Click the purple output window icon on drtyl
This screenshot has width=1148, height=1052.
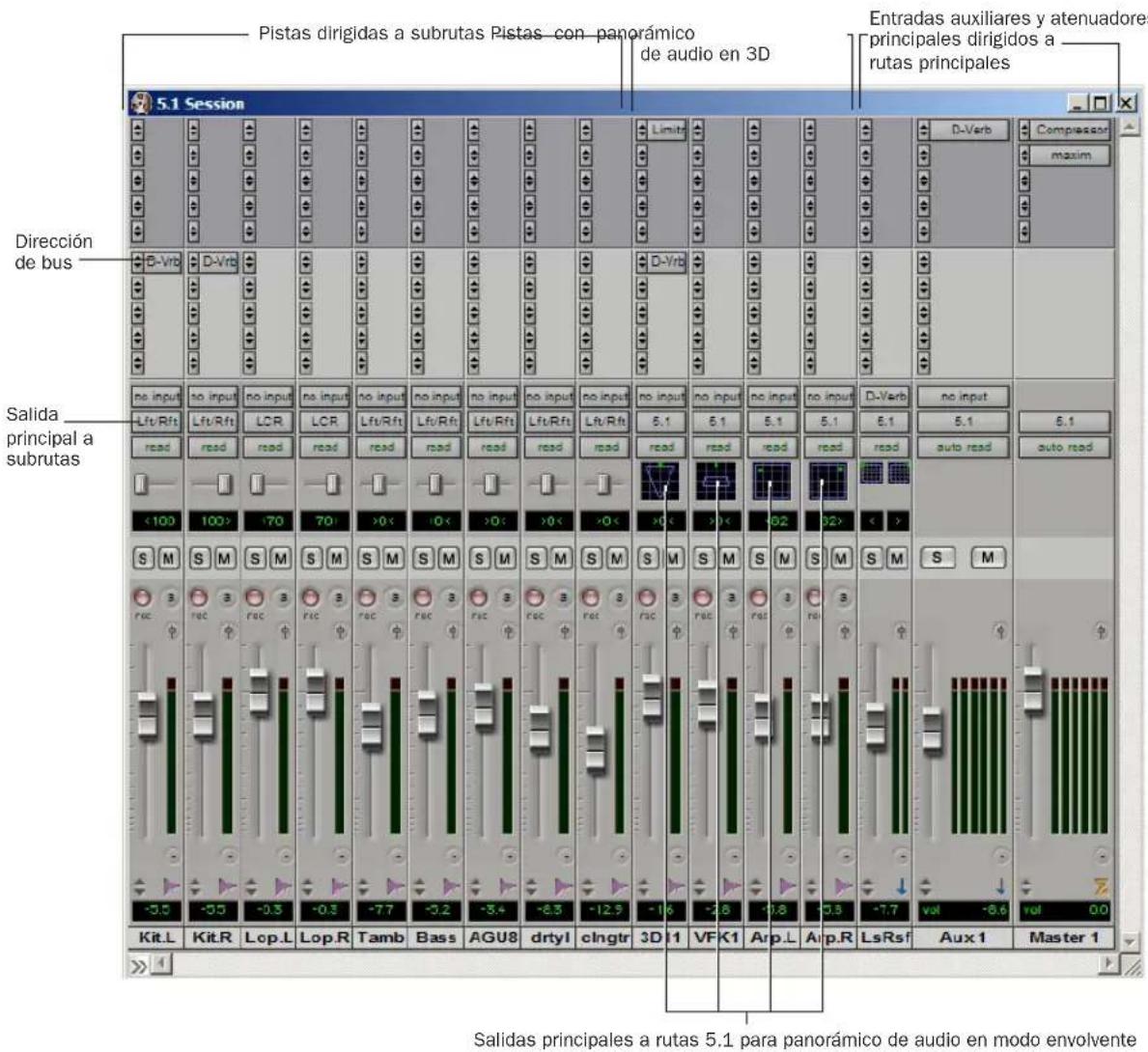[564, 887]
